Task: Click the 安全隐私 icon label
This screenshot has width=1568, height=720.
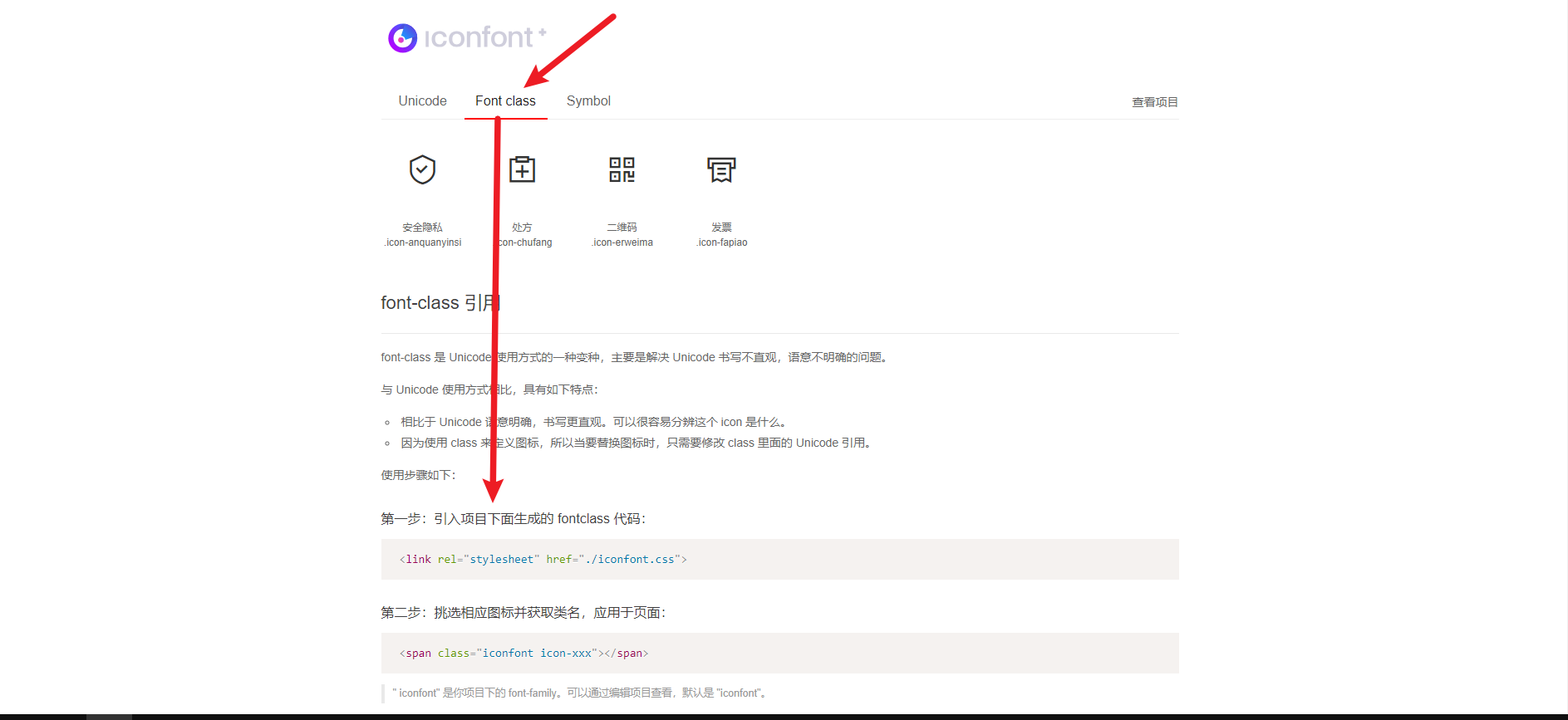Action: 422,227
